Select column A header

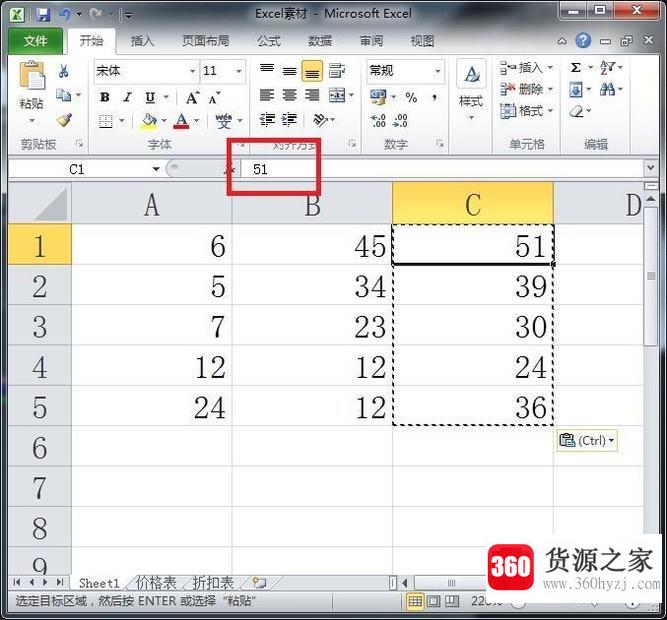coord(151,205)
